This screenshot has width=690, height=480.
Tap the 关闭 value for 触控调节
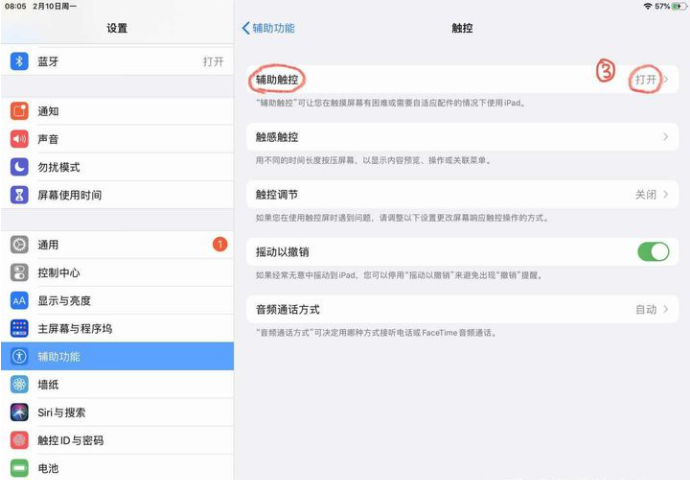[x=646, y=194]
